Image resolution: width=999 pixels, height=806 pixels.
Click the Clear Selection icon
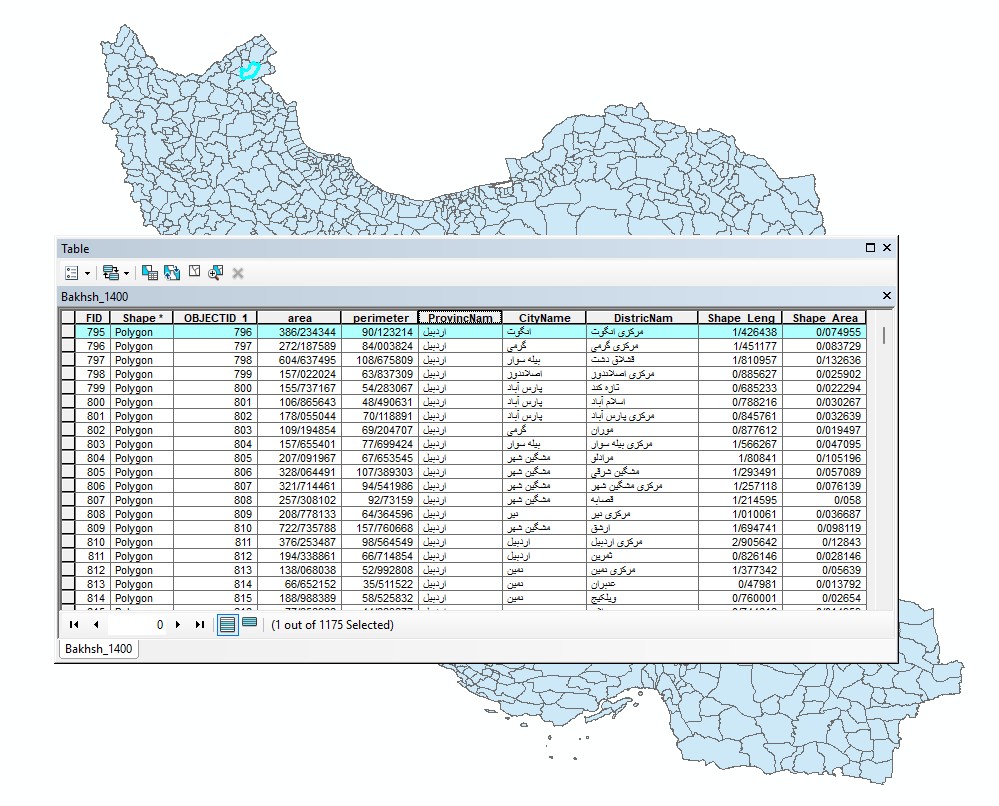coord(194,271)
